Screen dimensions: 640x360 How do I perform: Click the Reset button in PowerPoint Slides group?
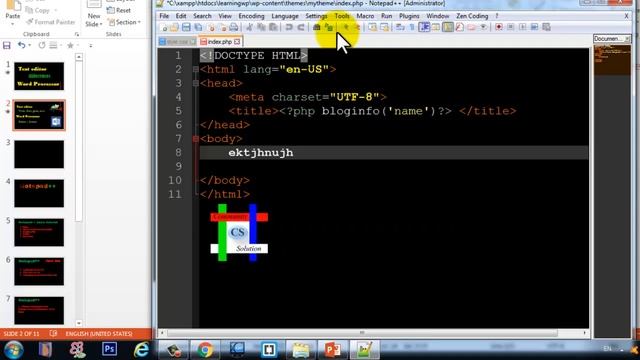point(119,10)
